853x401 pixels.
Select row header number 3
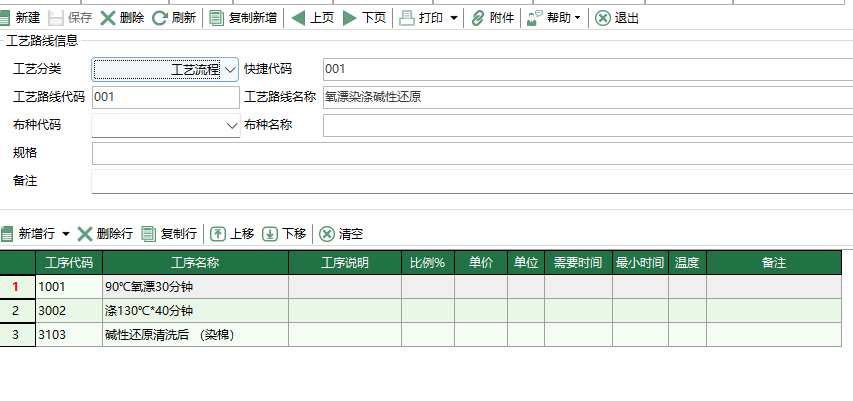pyautogui.click(x=17, y=335)
